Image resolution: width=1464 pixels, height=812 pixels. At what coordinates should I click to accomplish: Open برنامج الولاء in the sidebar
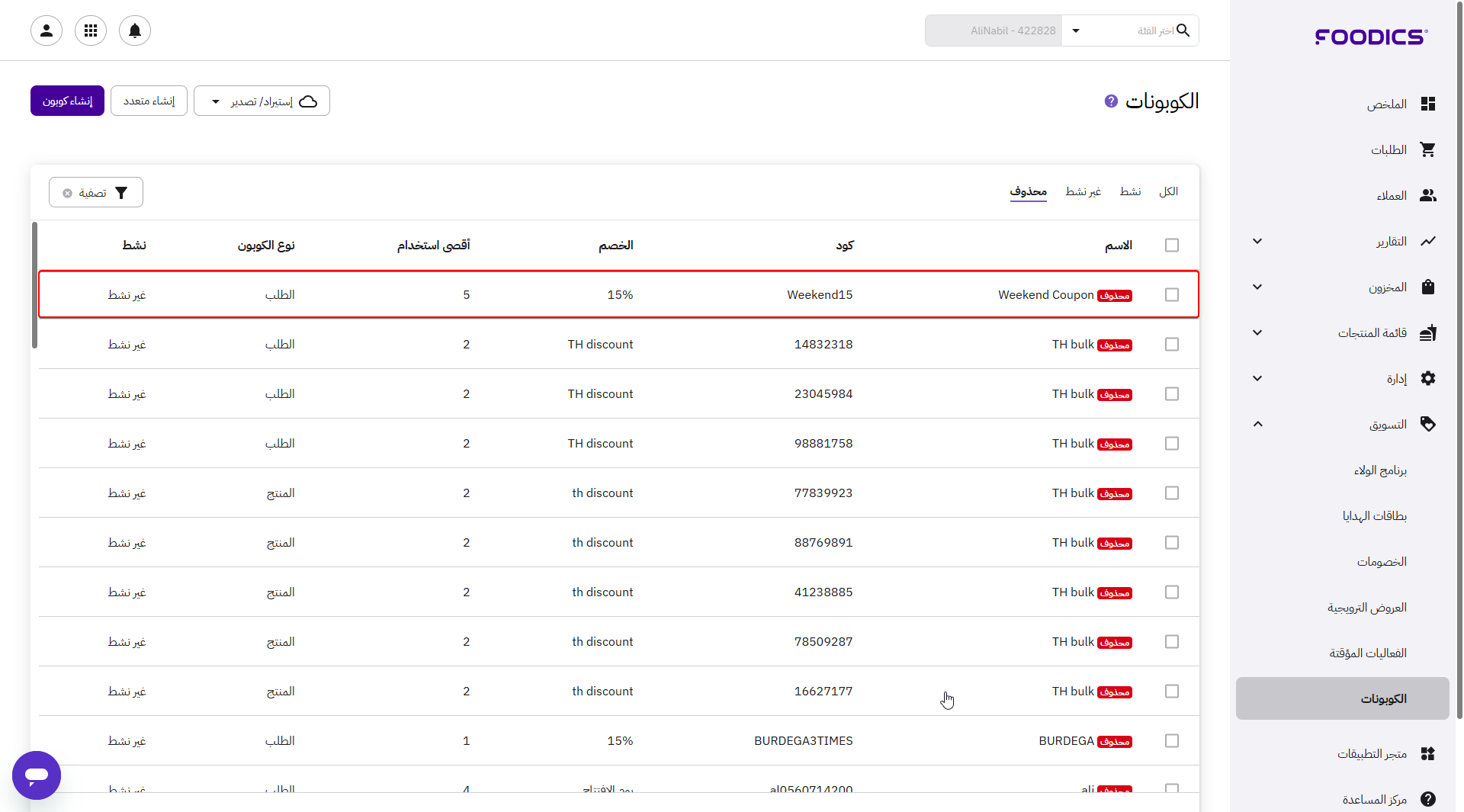point(1380,470)
